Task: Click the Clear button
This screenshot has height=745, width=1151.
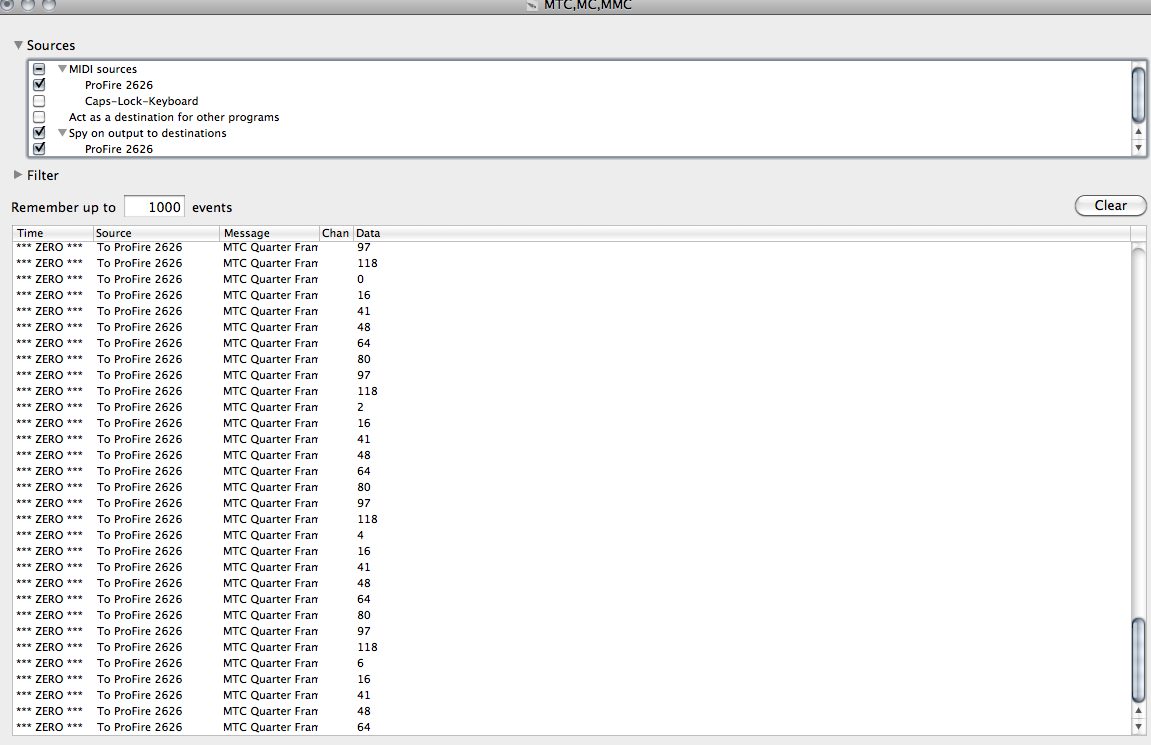Action: click(1111, 206)
